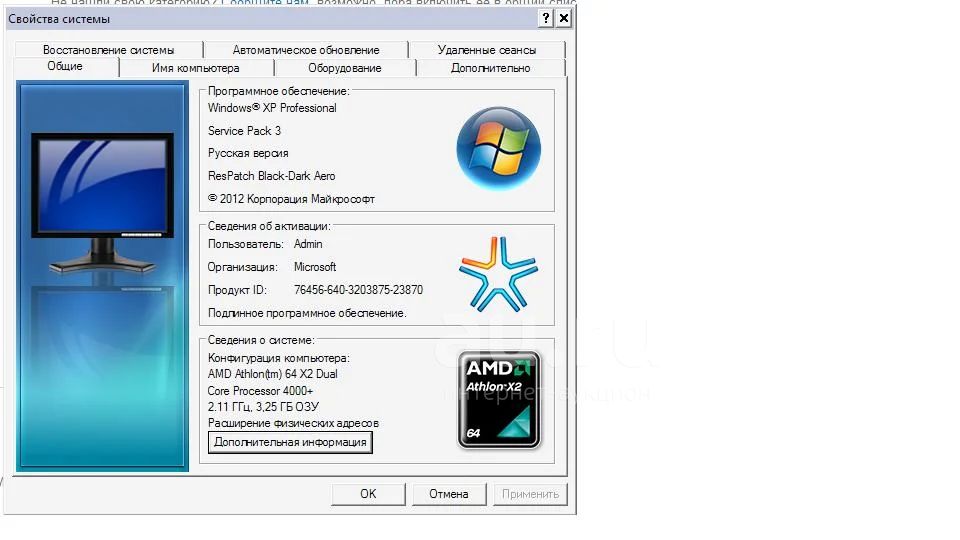Click the Пользователь label
Screen dimensions: 960x540
pos(246,244)
